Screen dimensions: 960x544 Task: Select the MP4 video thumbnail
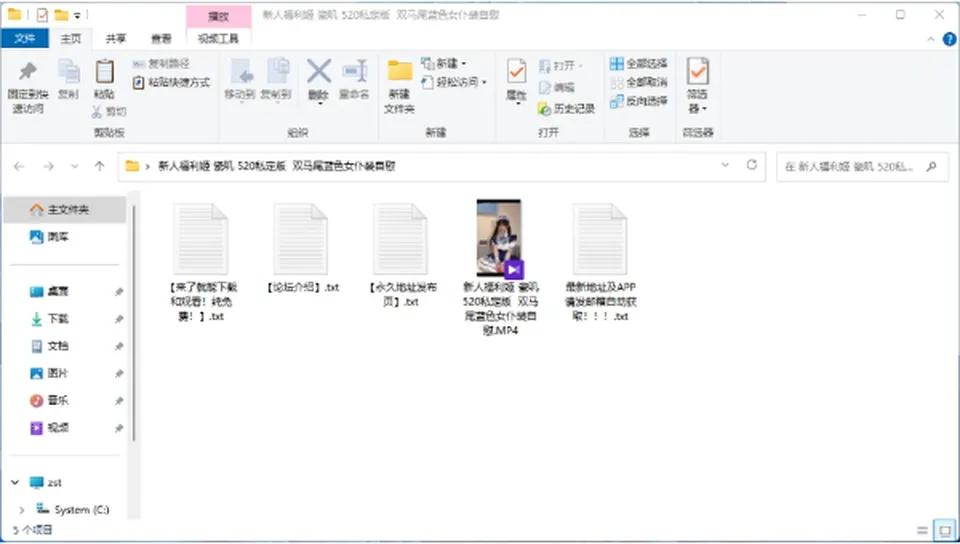(x=500, y=239)
